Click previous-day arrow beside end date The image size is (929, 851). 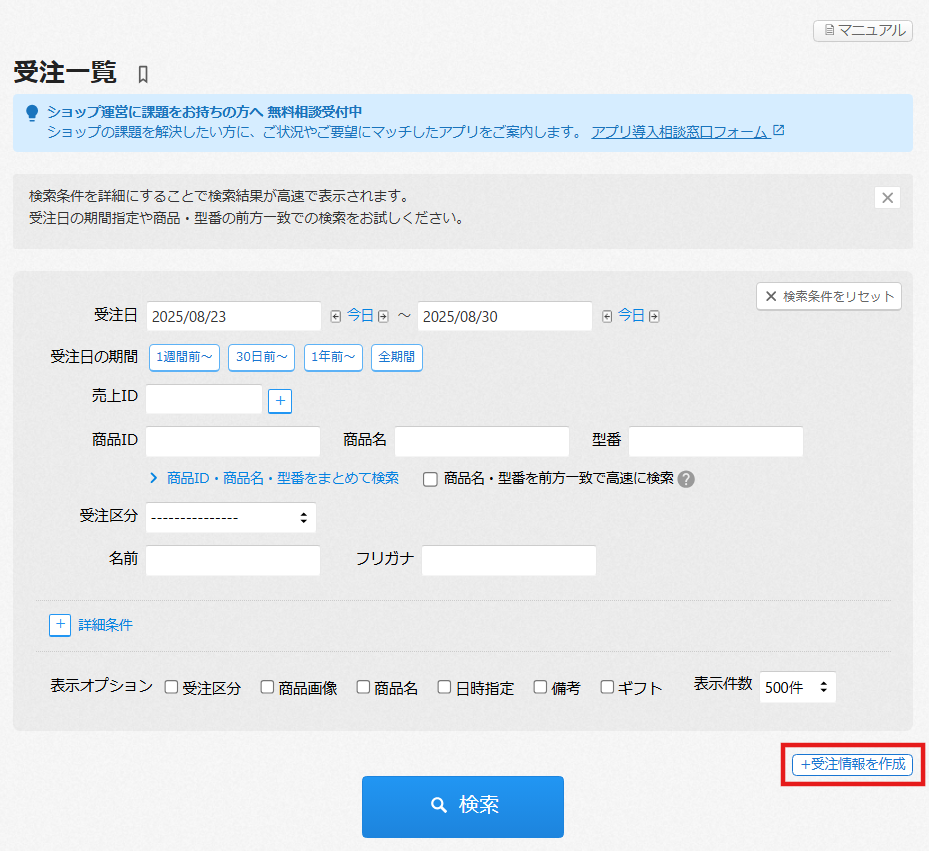click(x=607, y=316)
